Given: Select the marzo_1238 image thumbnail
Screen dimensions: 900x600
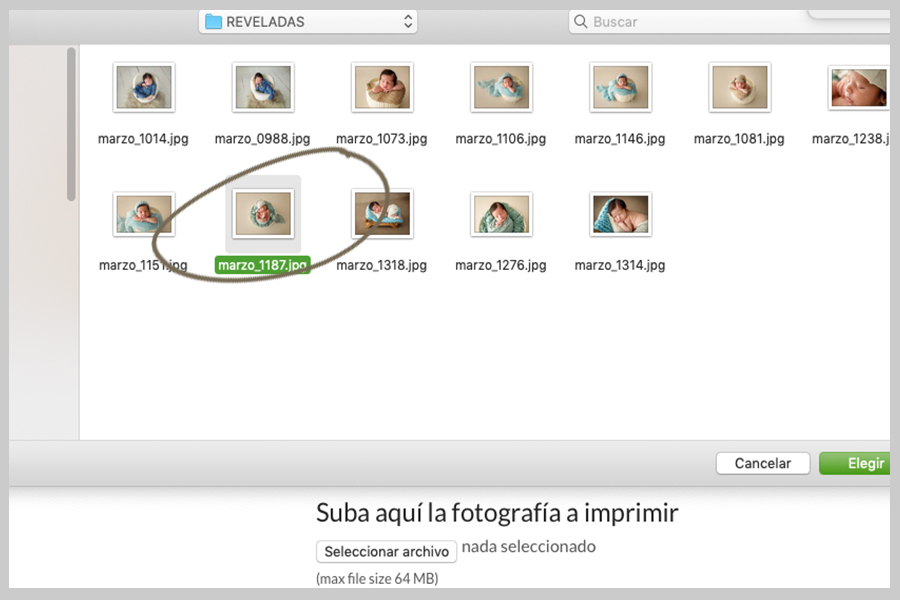Looking at the screenshot, I should click(x=858, y=88).
